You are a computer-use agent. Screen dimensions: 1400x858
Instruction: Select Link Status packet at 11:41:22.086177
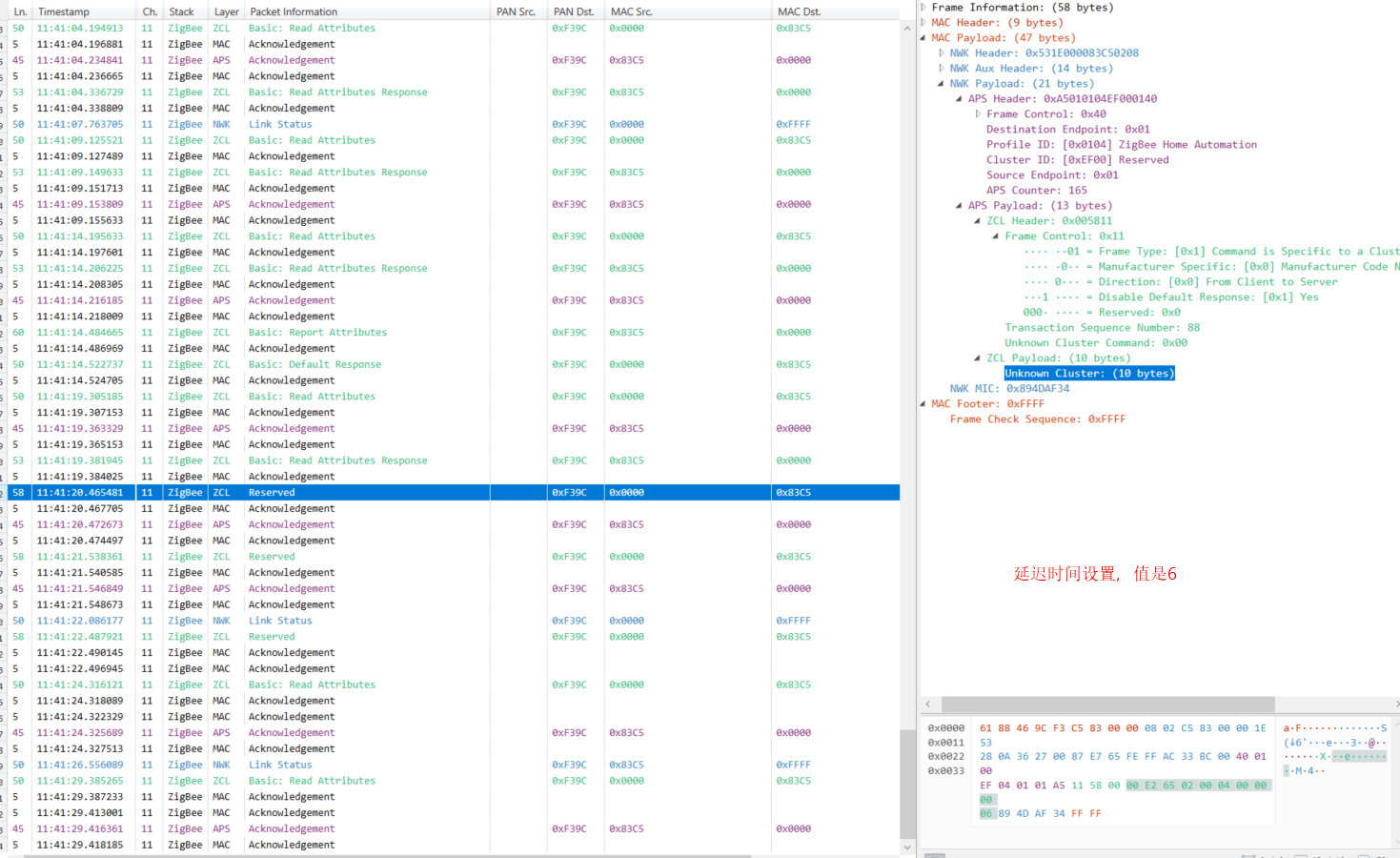454,621
